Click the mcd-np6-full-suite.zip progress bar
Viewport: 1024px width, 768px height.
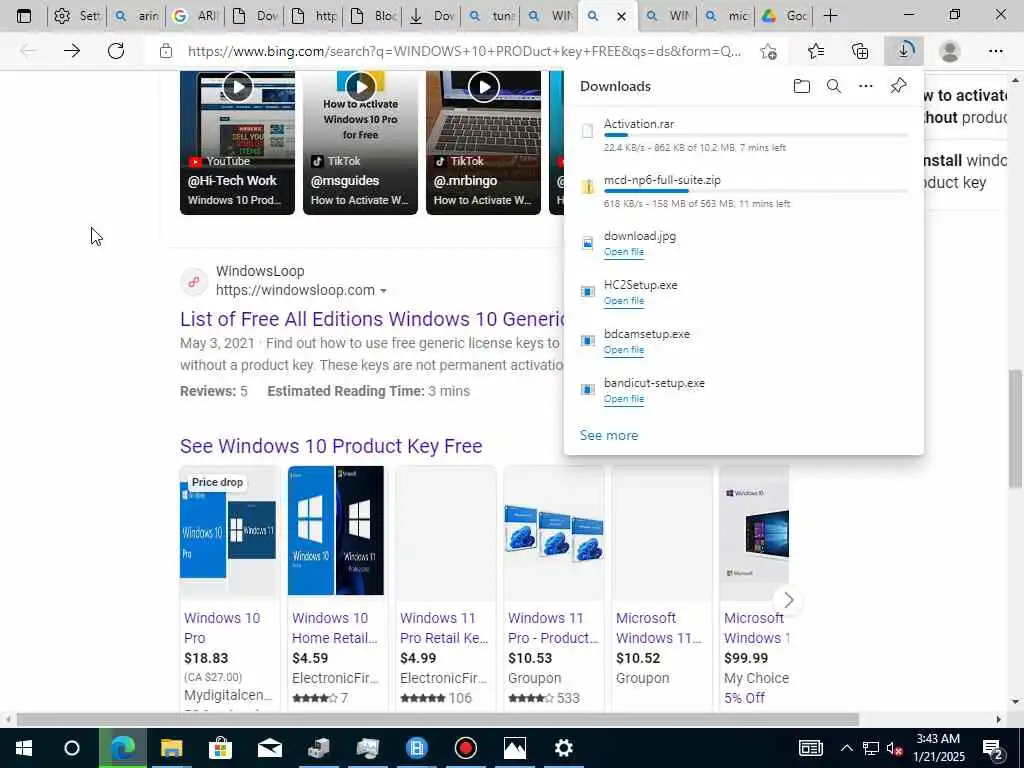point(756,191)
